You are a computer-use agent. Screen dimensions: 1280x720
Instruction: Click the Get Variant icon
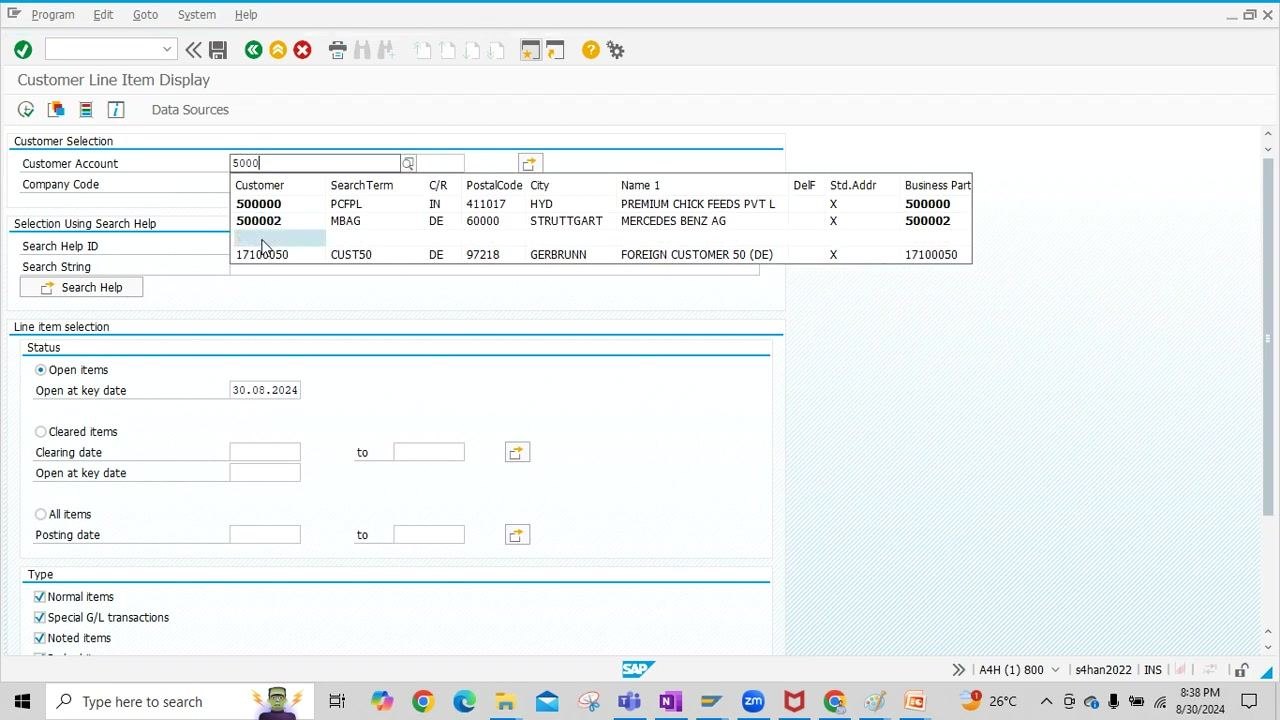point(56,110)
